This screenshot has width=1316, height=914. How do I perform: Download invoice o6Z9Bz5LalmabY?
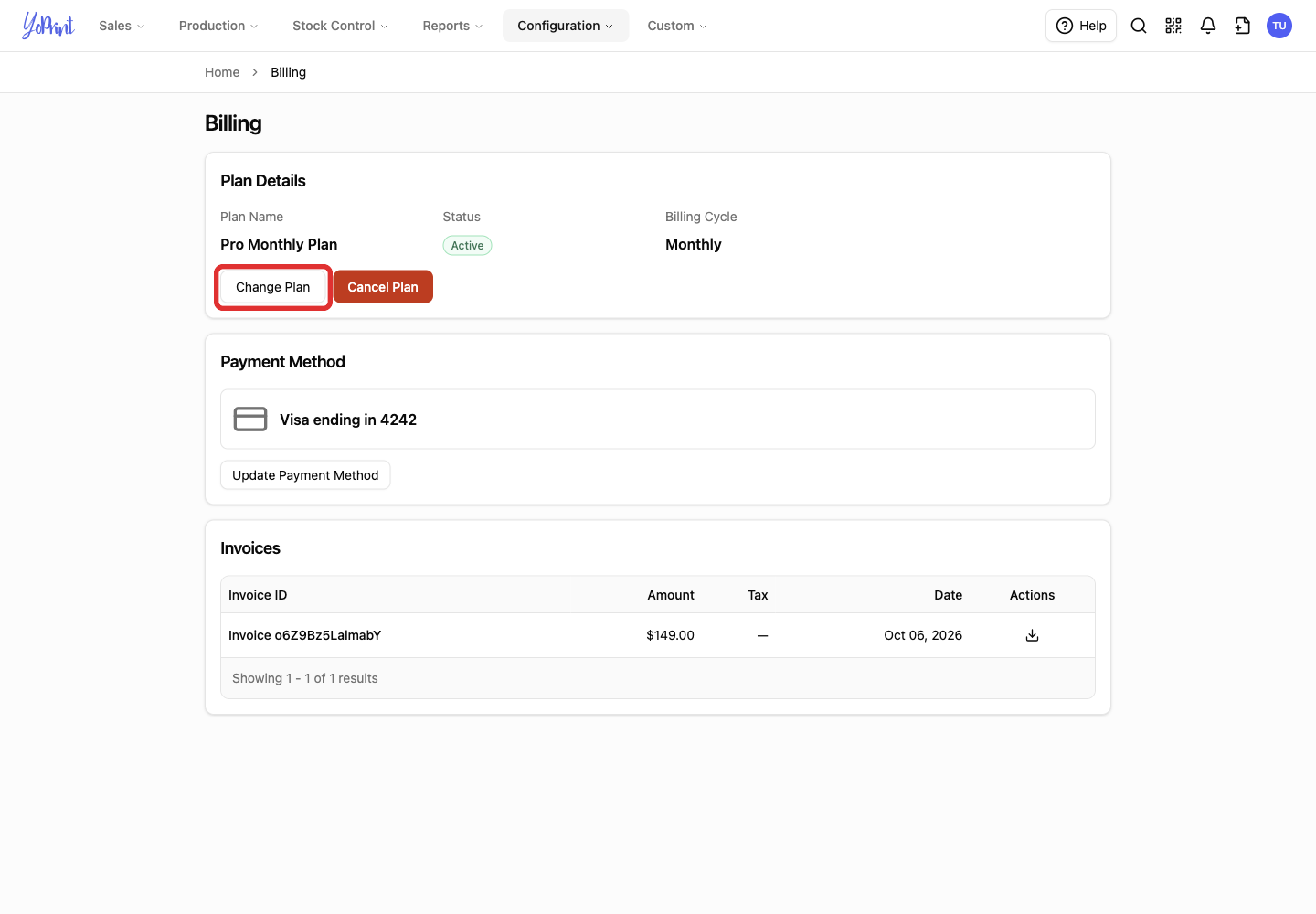point(1032,635)
